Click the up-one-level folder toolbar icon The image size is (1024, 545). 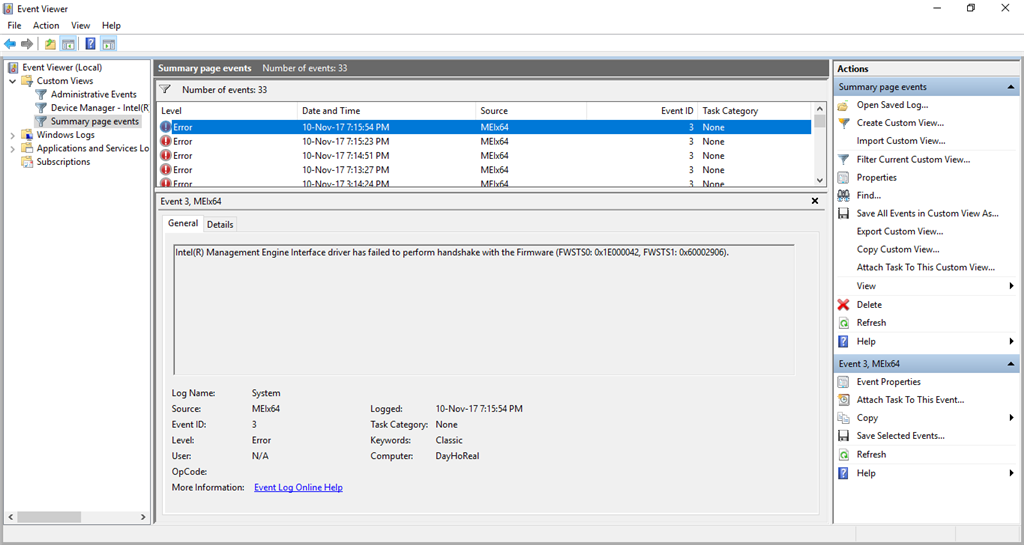[50, 44]
